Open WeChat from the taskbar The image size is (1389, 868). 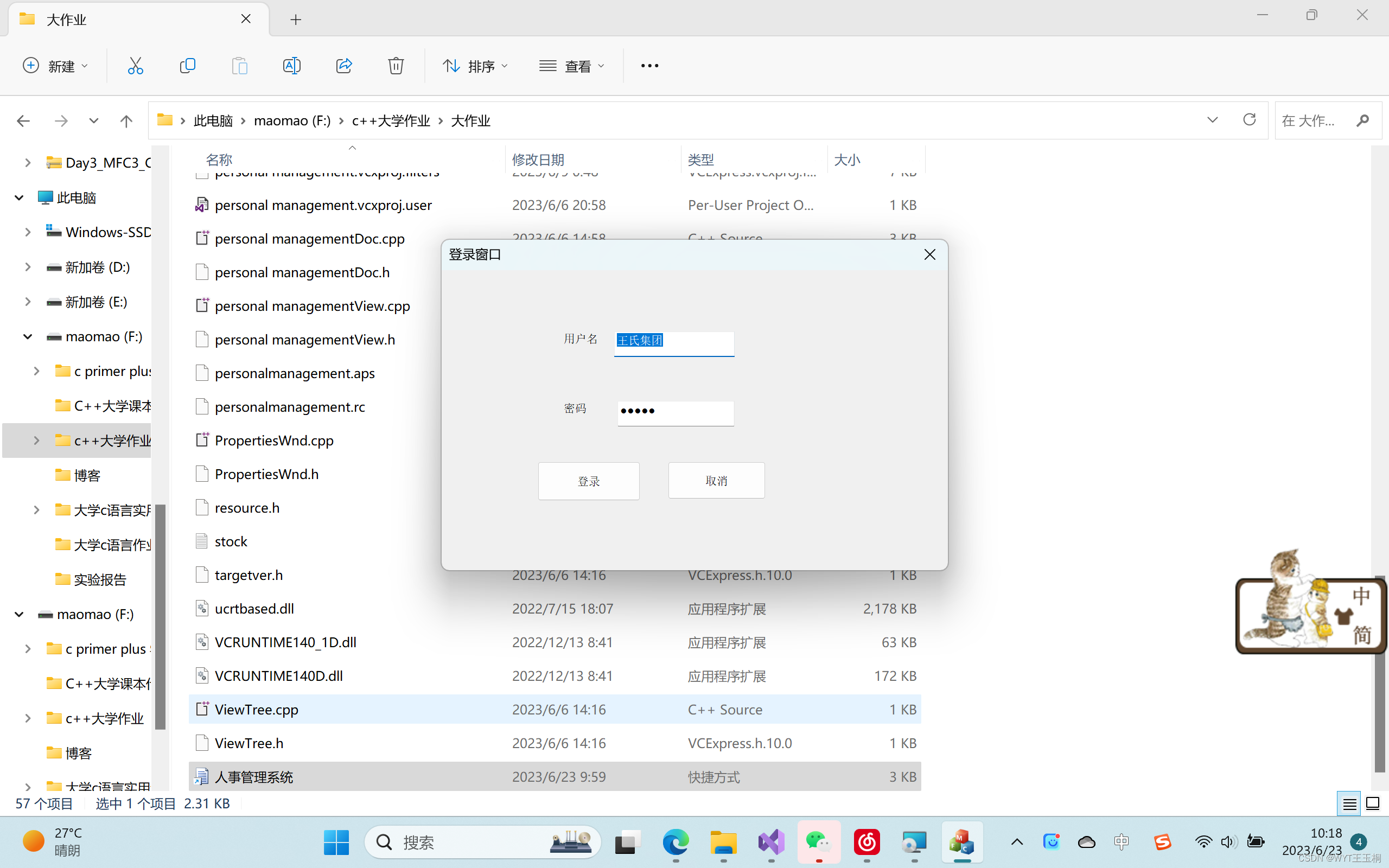pyautogui.click(x=818, y=842)
